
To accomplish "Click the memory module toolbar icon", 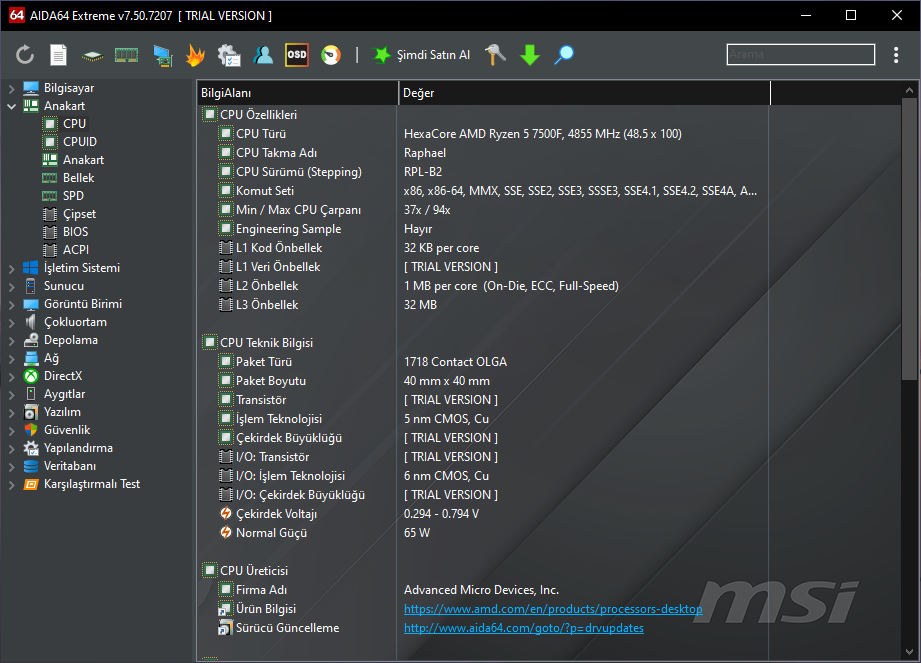I will (126, 55).
